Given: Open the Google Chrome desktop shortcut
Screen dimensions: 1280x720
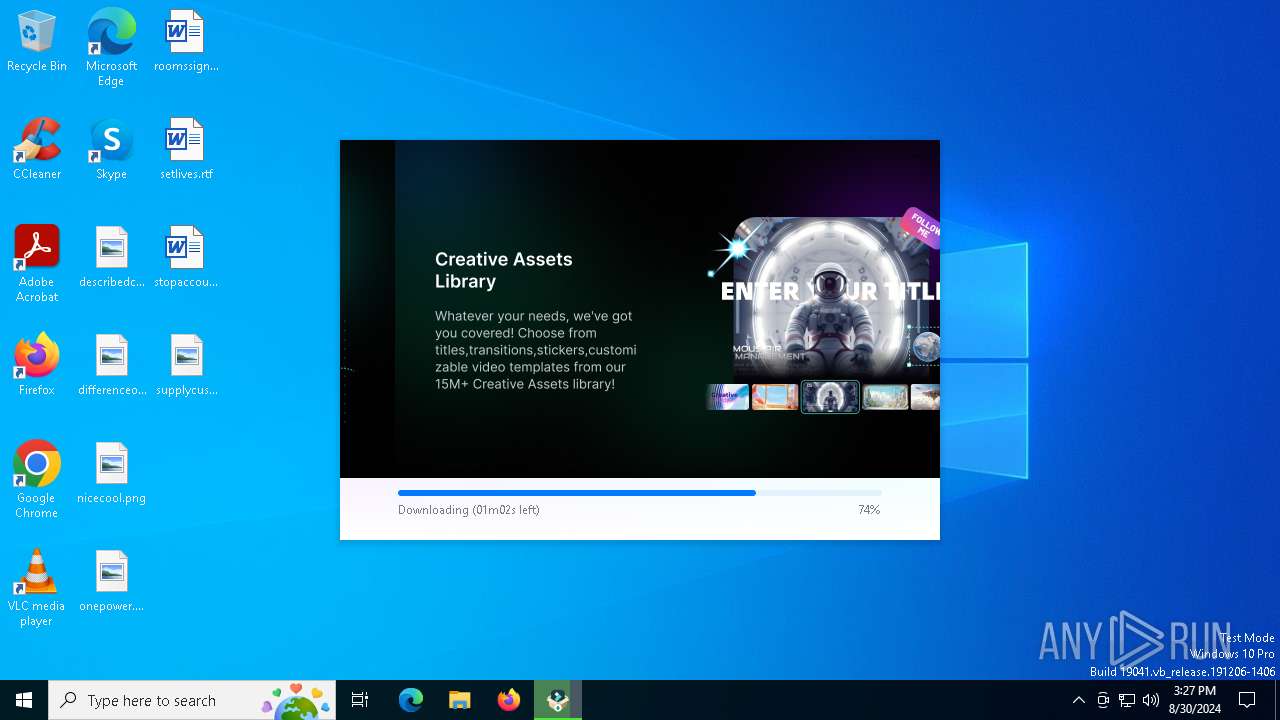Looking at the screenshot, I should point(37,480).
